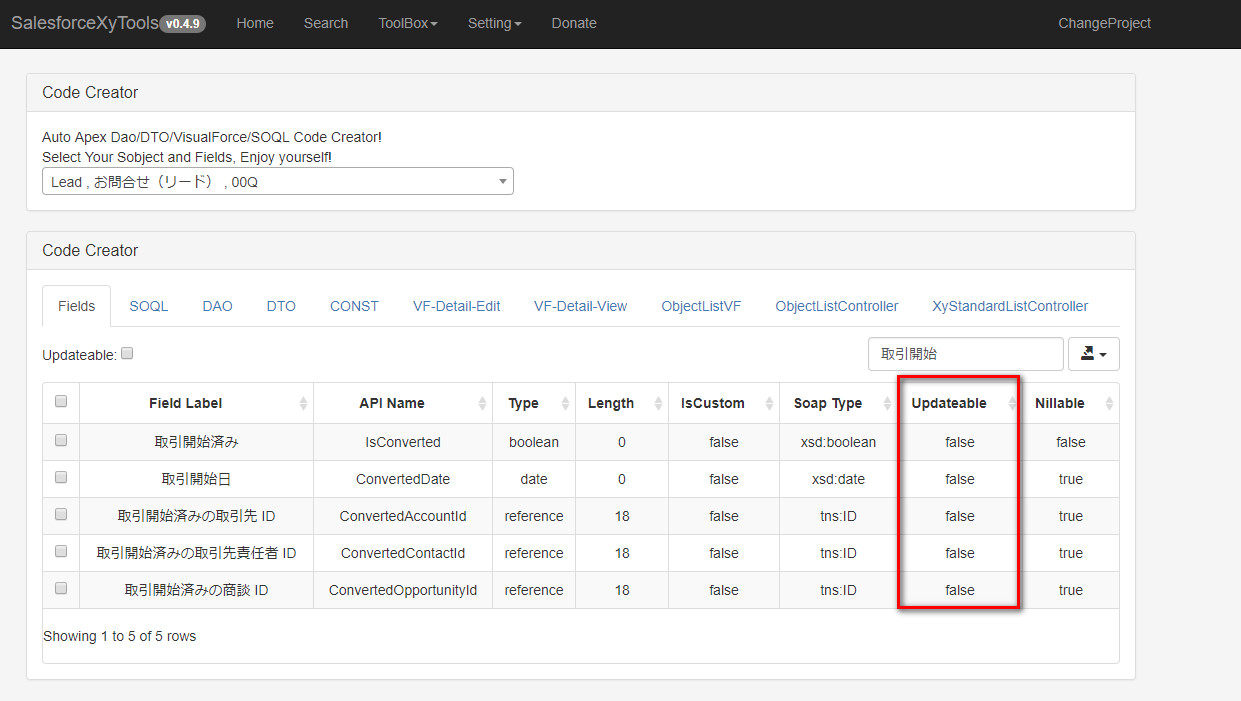The width and height of the screenshot is (1241, 701).
Task: Click the version badge v0.4.9
Action: pos(183,24)
